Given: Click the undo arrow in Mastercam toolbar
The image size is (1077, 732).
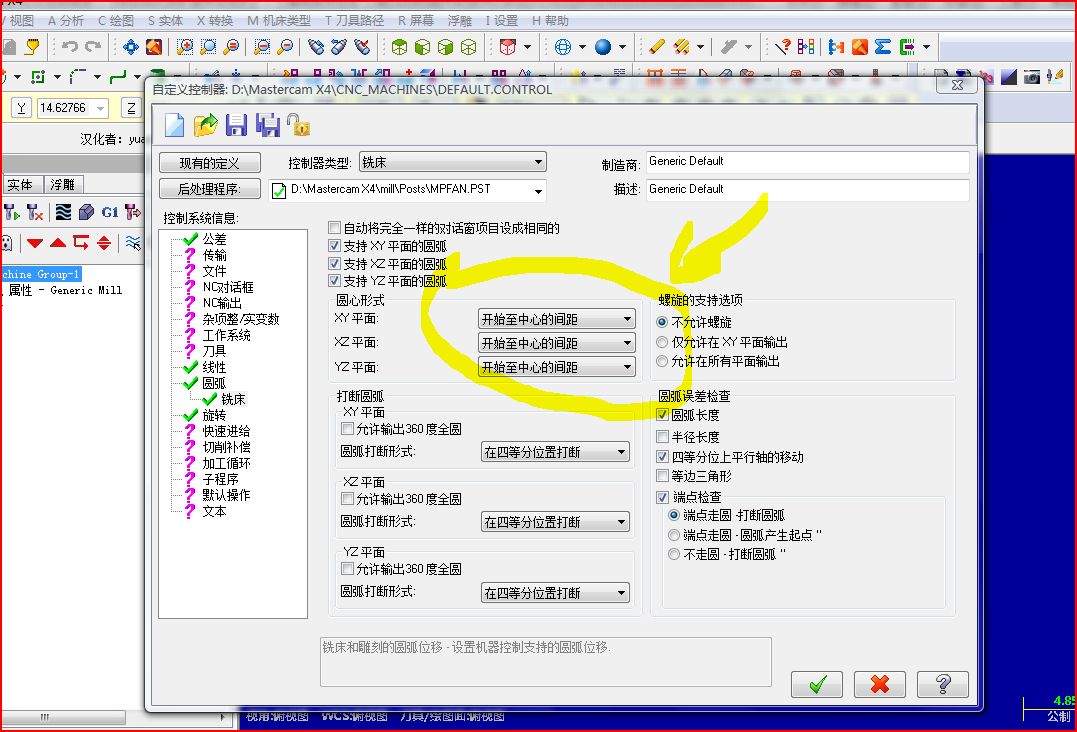Looking at the screenshot, I should 69,47.
